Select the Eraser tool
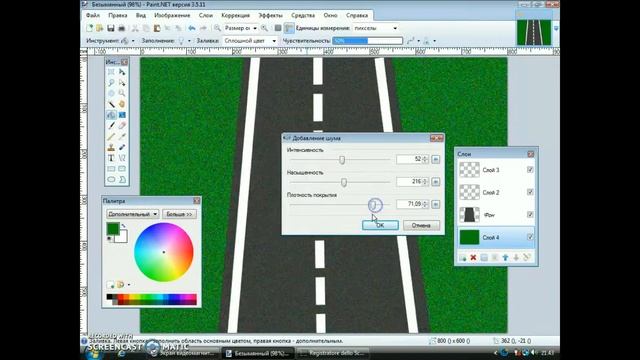 tap(122, 126)
